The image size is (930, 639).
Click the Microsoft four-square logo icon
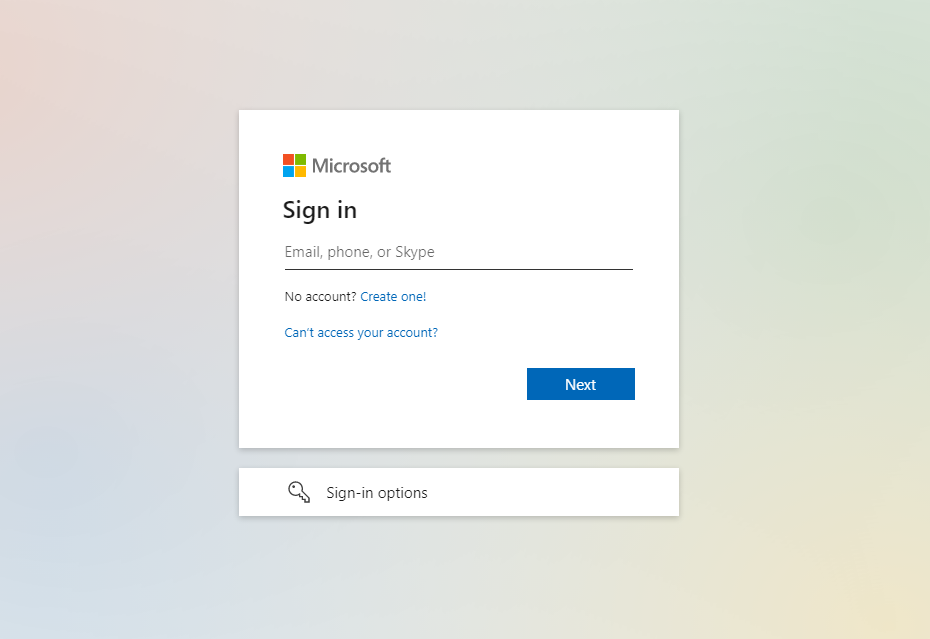tap(294, 166)
